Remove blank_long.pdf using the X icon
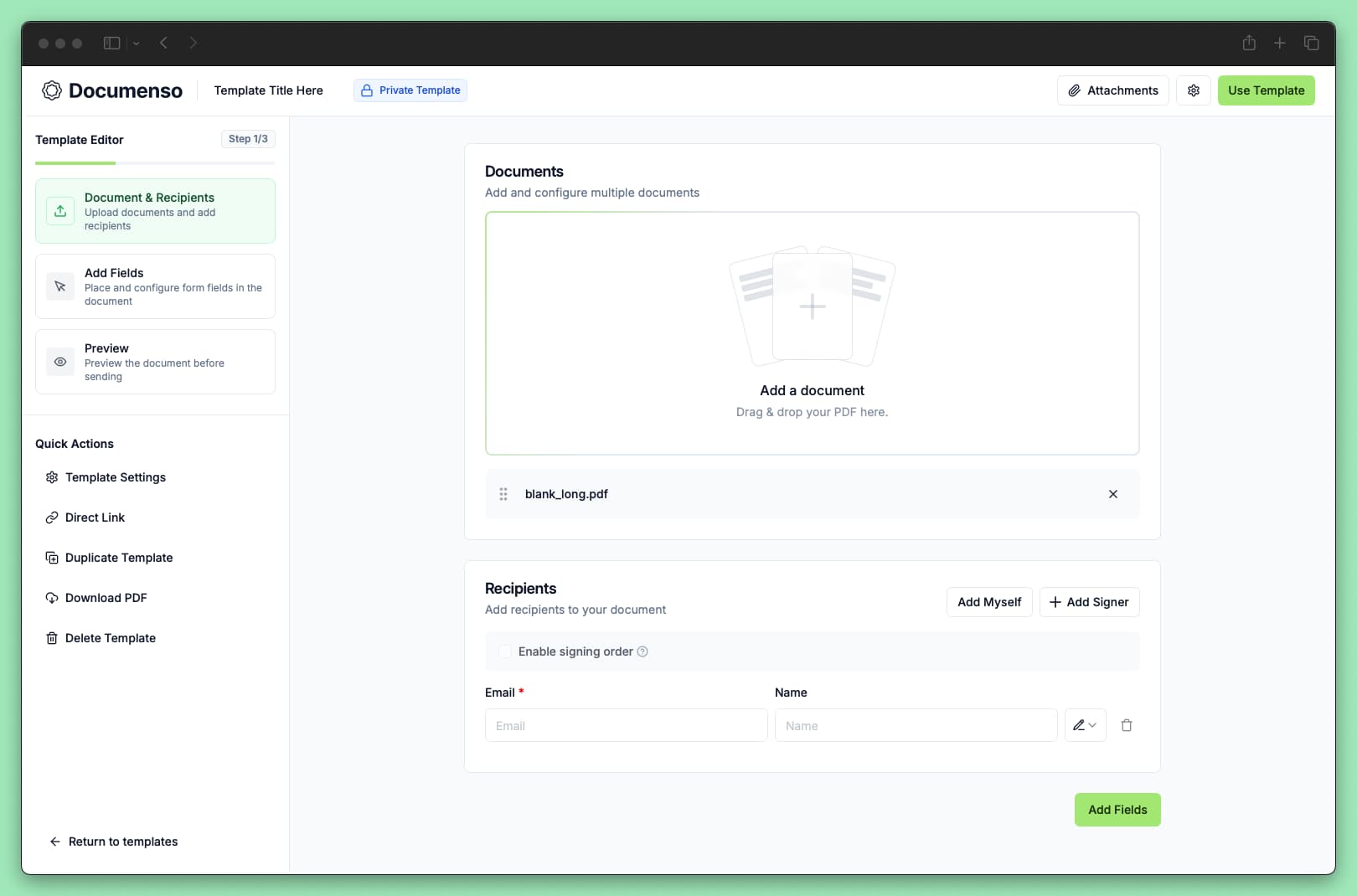This screenshot has height=896, width=1357. click(1112, 494)
